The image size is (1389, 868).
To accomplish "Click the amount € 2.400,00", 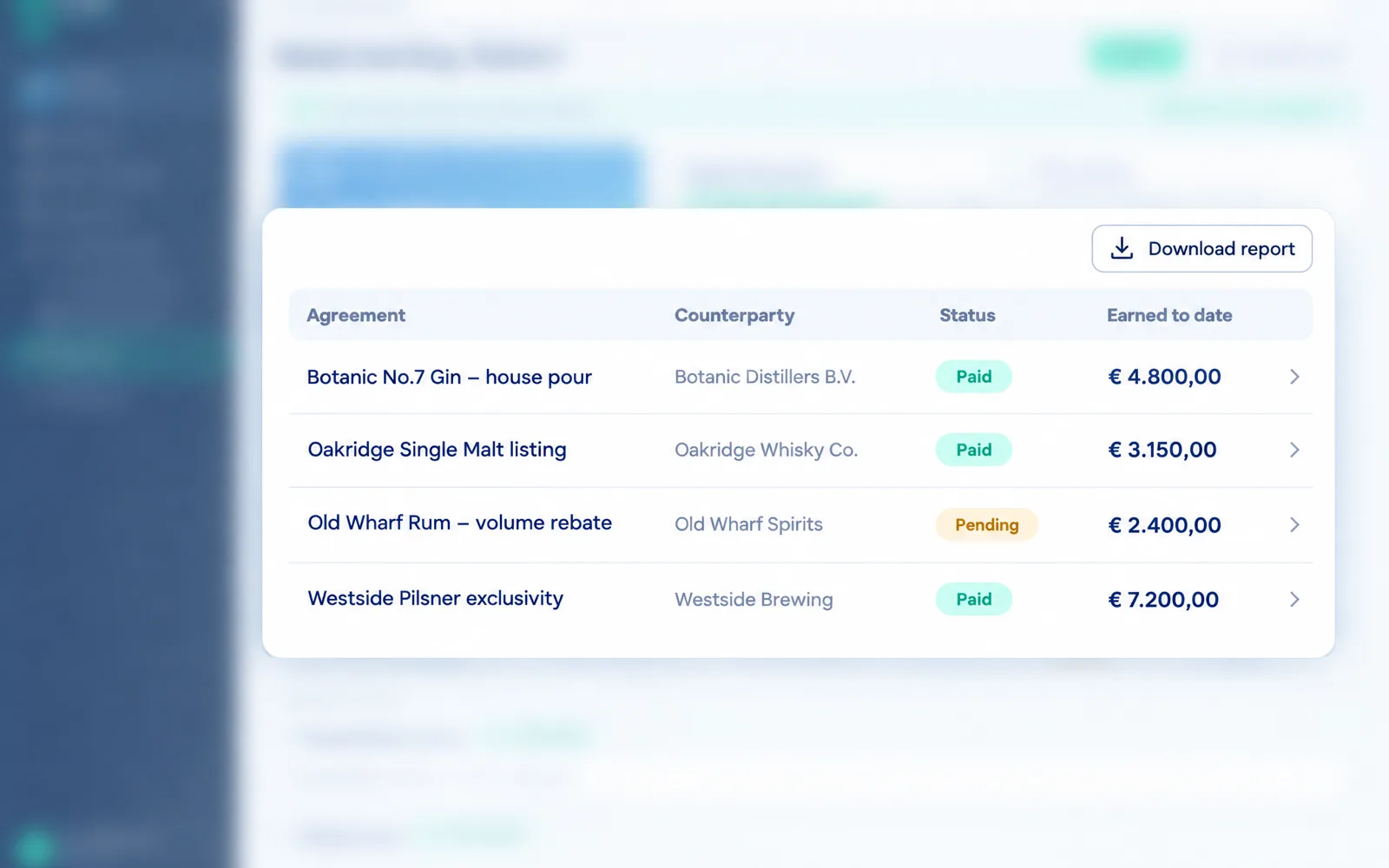I will point(1164,524).
